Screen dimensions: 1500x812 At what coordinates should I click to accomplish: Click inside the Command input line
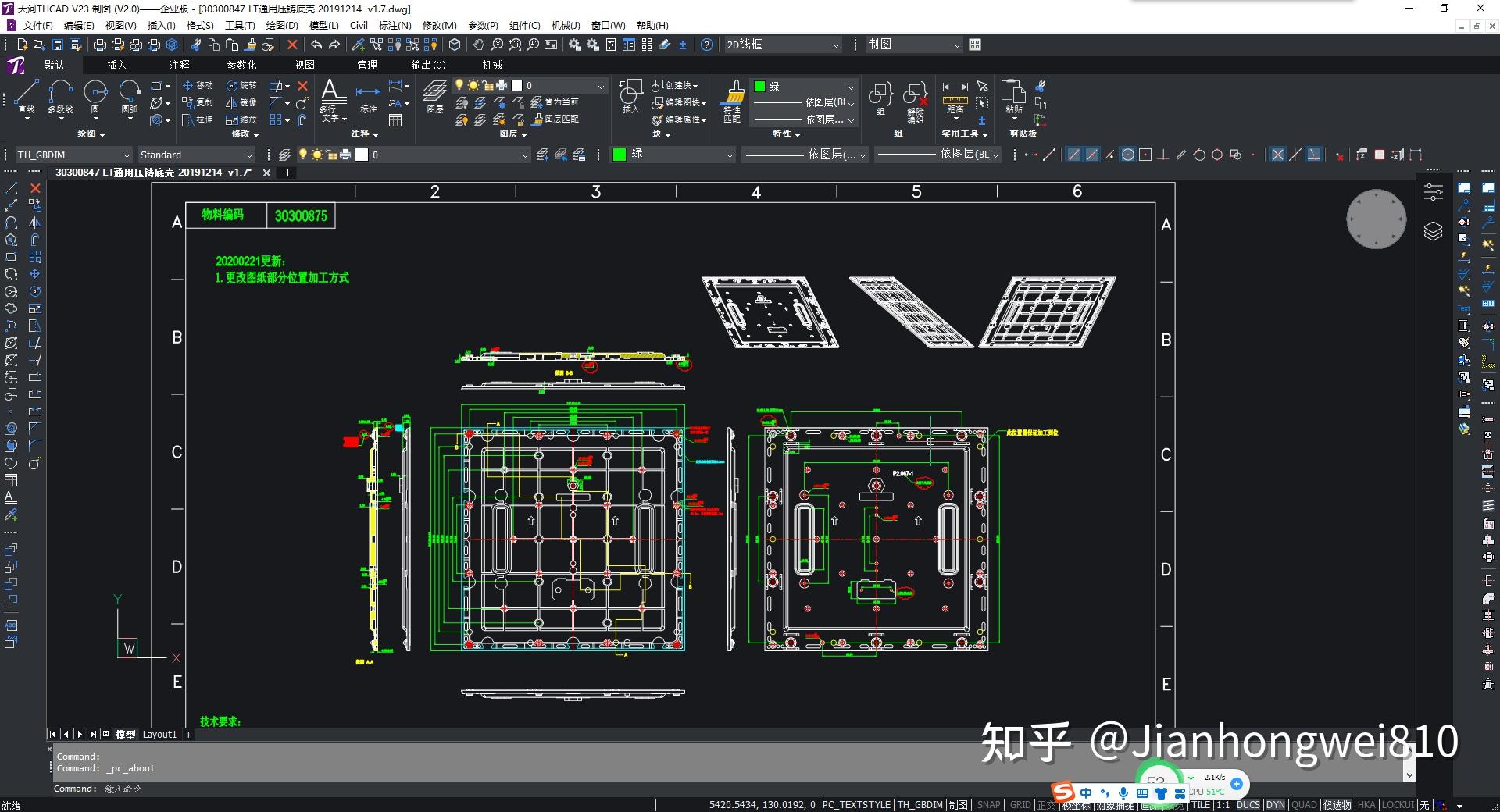coord(312,789)
